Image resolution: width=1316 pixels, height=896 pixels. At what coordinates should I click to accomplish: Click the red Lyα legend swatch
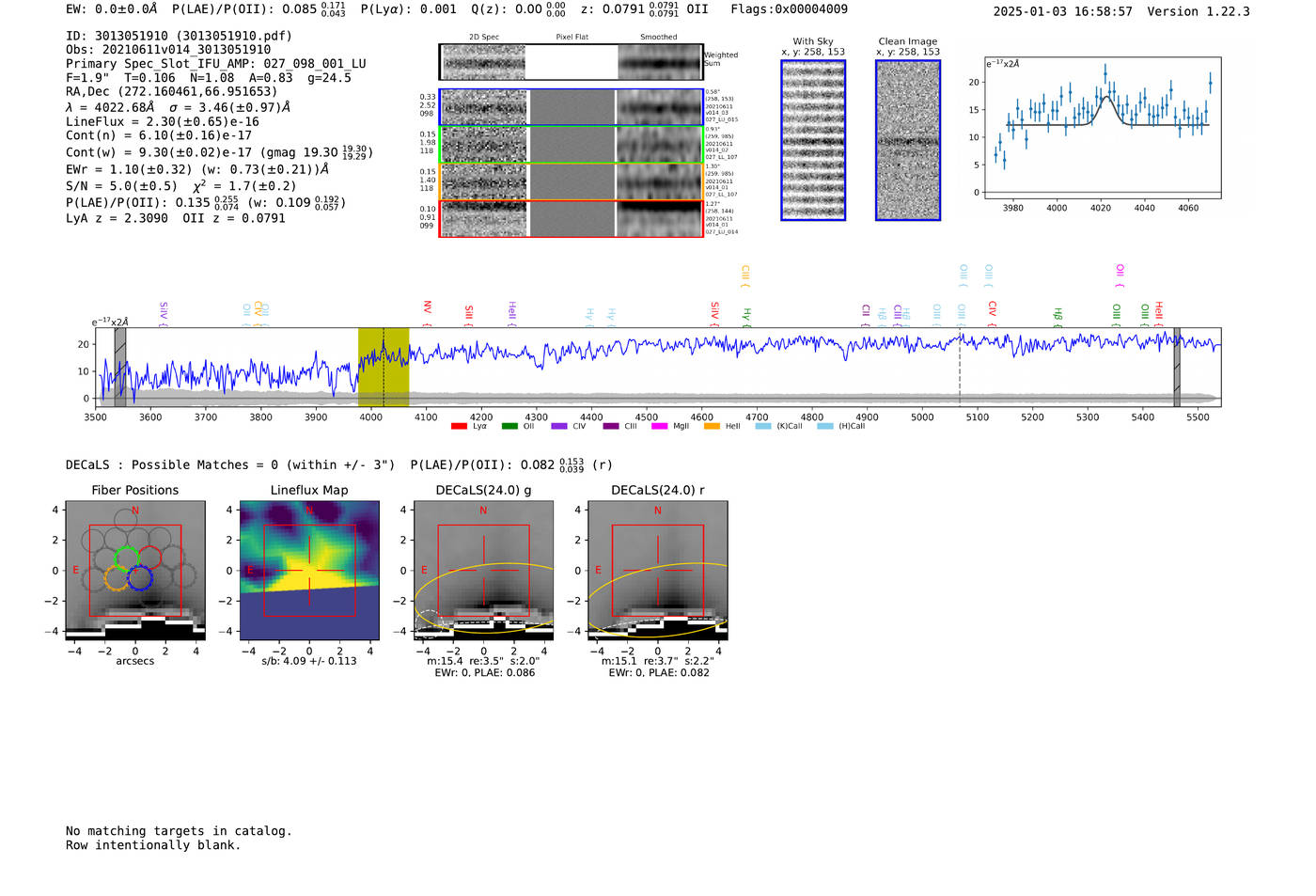459,427
